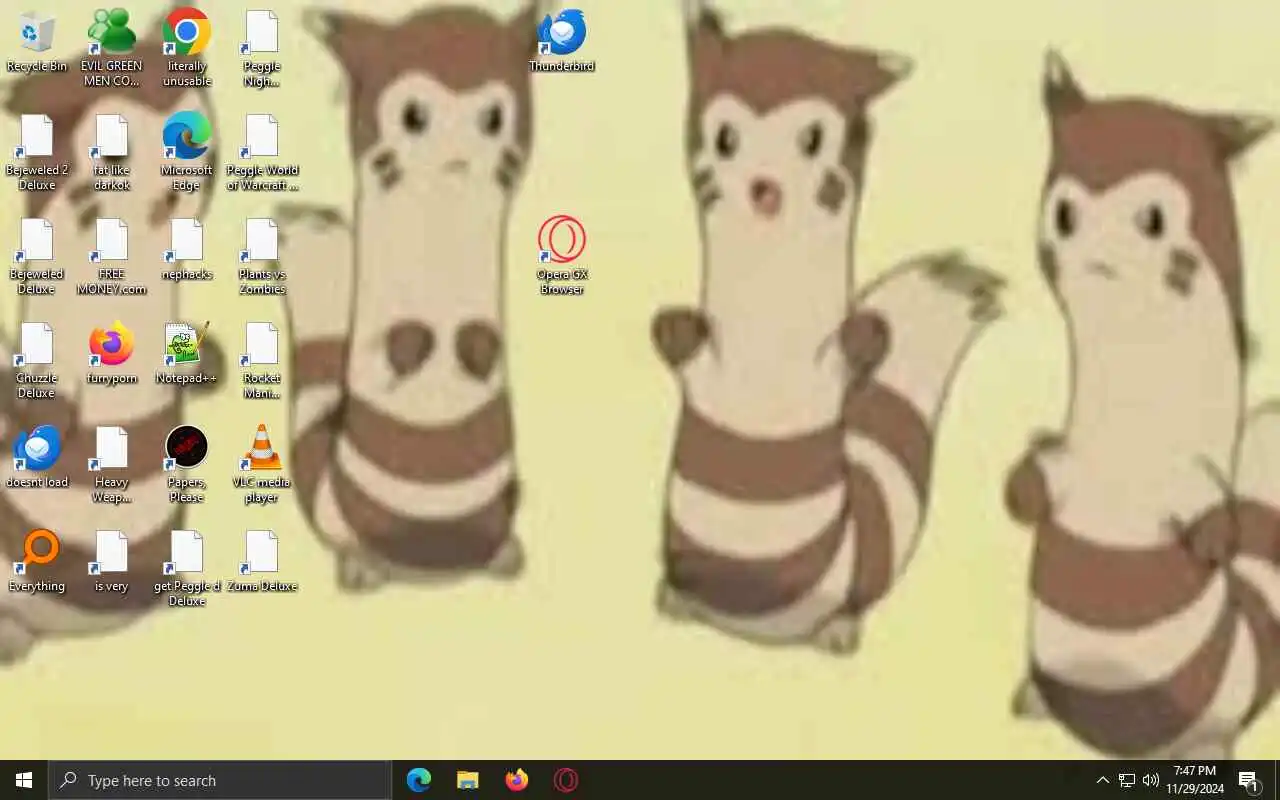Select the Thunderbird shortcut labeled doesnt load
The image size is (1280, 800).
(37, 458)
